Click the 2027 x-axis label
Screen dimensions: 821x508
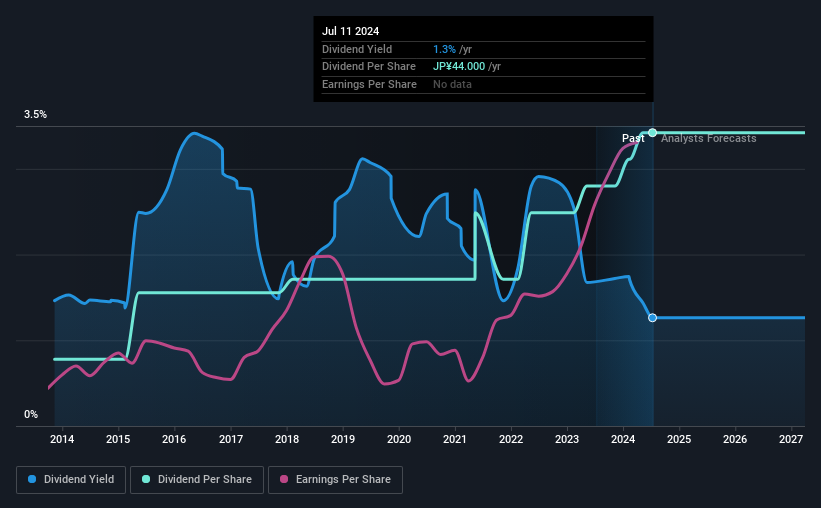pyautogui.click(x=791, y=439)
